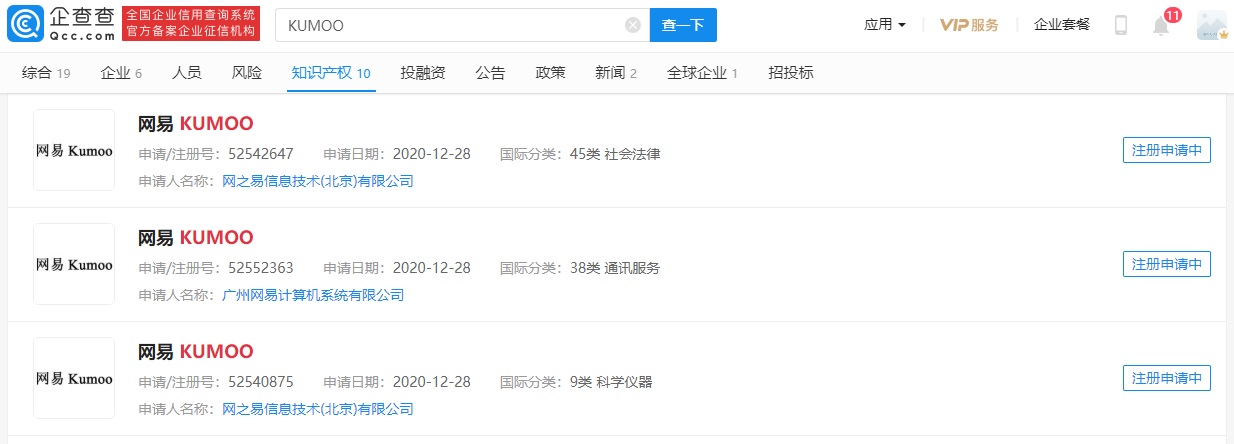Open trademark thumbnail for registration 52542647
The image size is (1234, 444).
pyautogui.click(x=74, y=150)
